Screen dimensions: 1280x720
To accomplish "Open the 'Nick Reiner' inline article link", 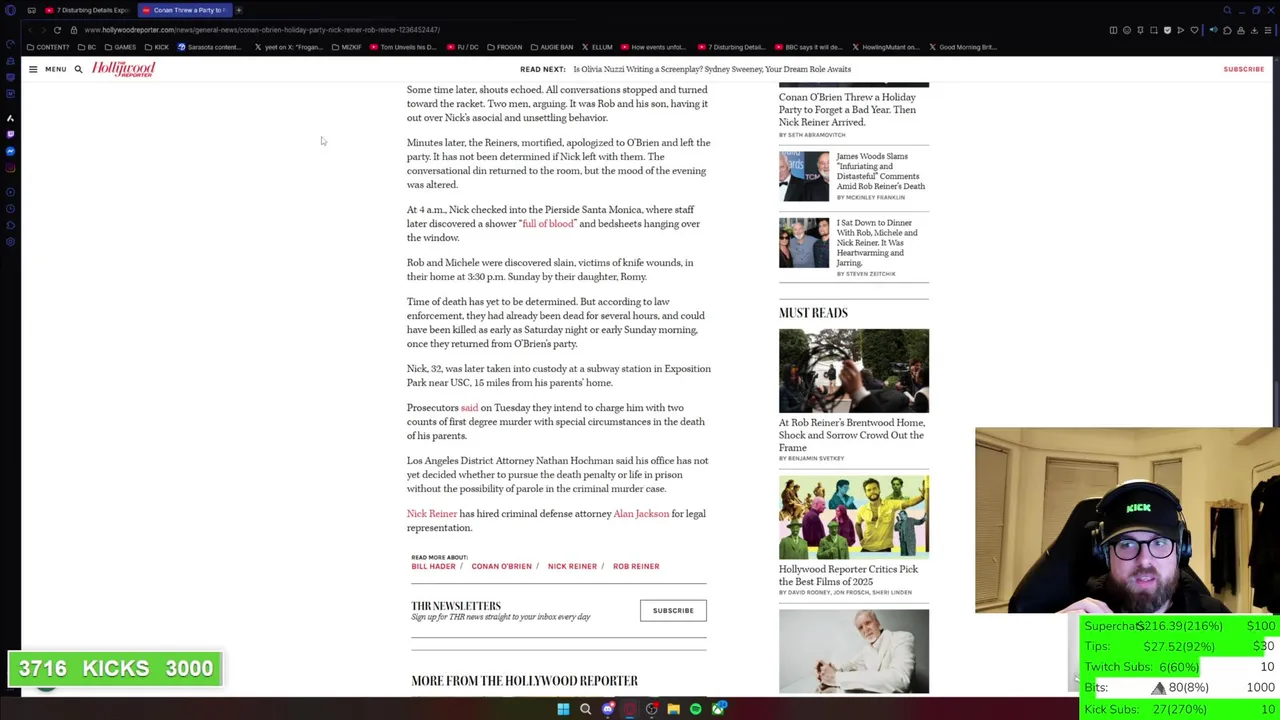I will coord(431,514).
